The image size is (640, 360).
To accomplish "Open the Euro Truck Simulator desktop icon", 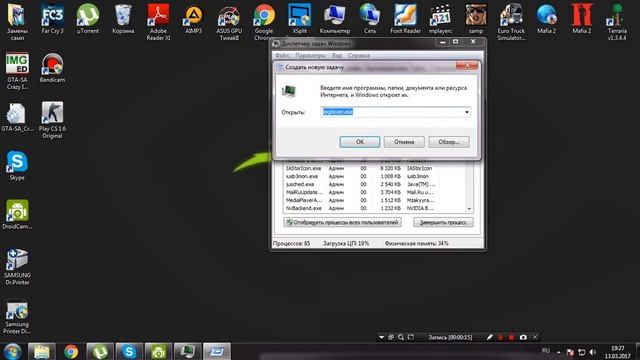I will click(511, 21).
